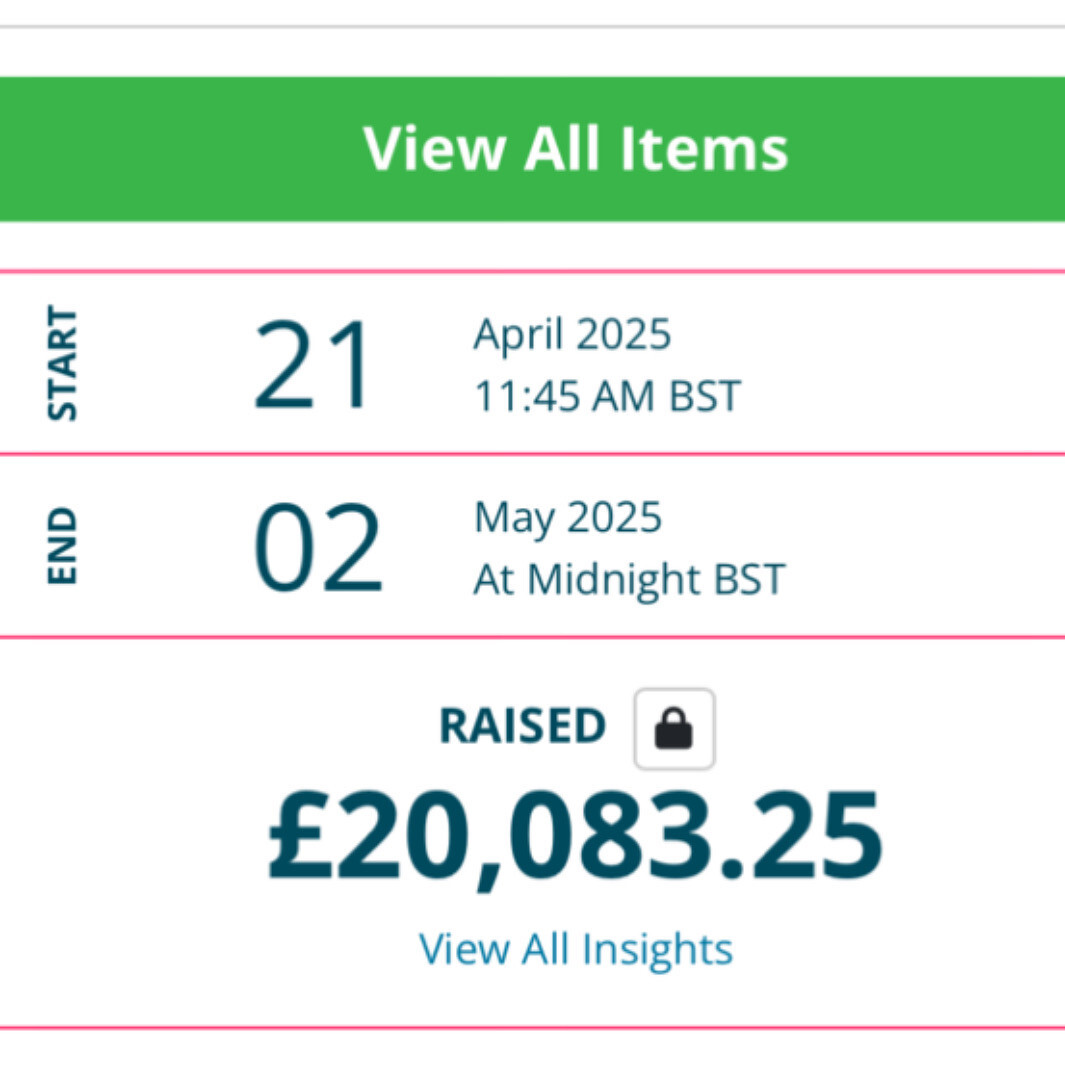Viewport: 1065px width, 1065px height.
Task: Click the pink divider above the RAISED section
Action: (532, 636)
